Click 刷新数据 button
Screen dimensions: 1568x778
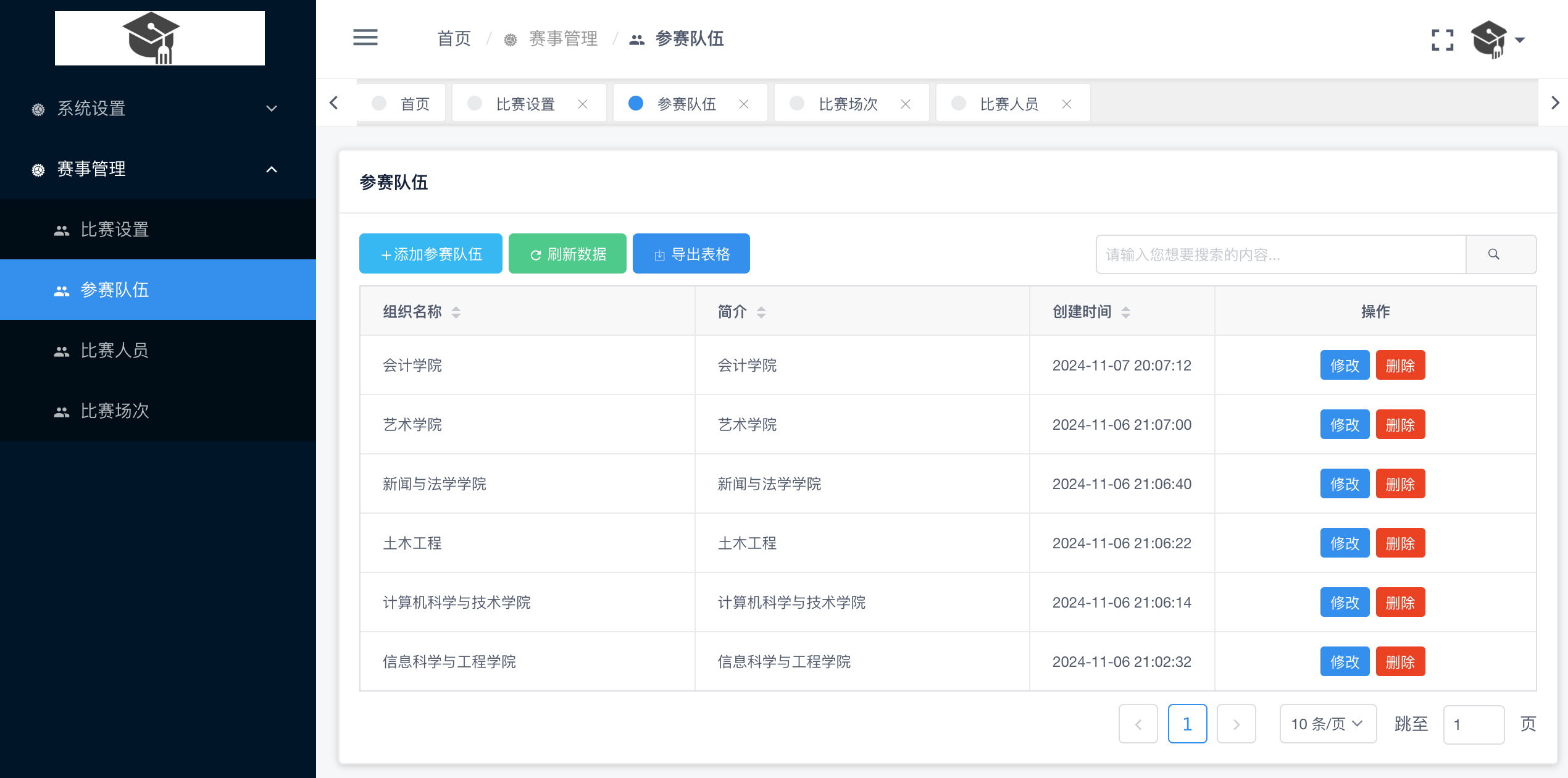tap(567, 254)
